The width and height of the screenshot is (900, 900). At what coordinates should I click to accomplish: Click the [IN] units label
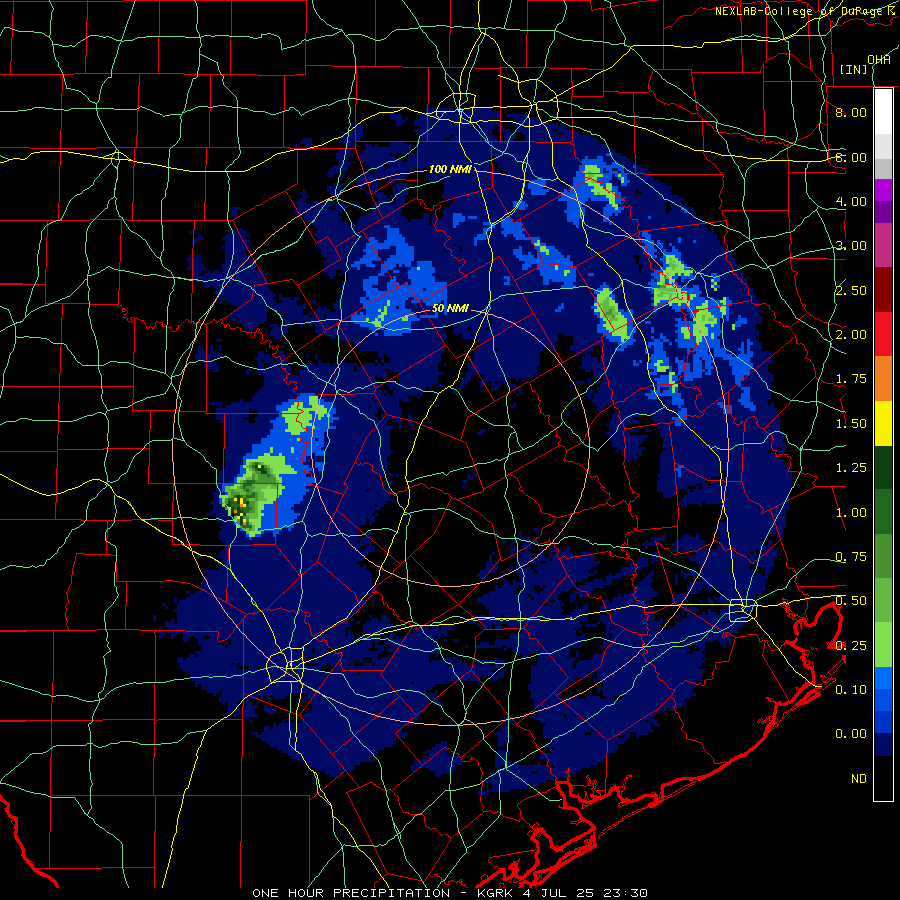click(x=854, y=69)
